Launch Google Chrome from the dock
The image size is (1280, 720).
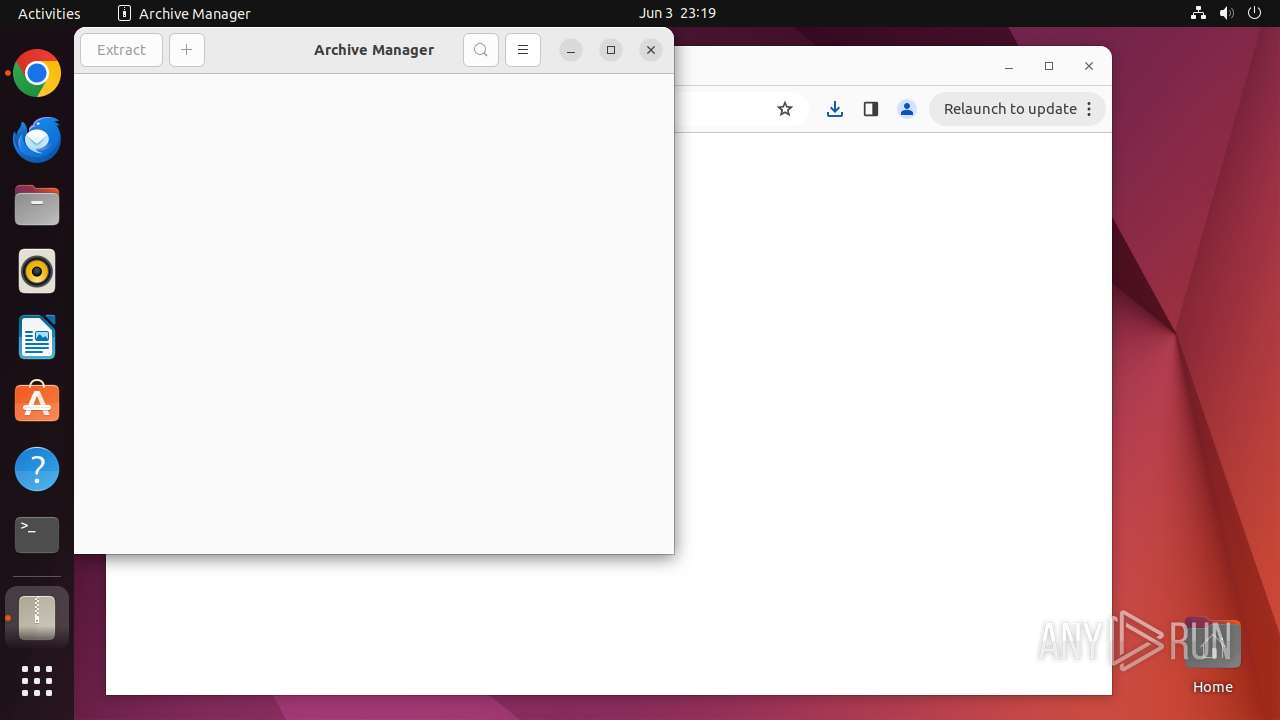(37, 73)
